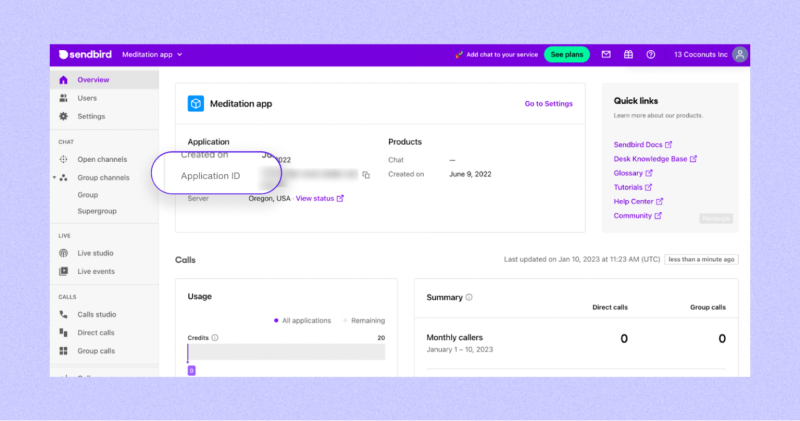Click the Last updated timestamp text
Screen dimensions: 800x421
click(x=582, y=259)
